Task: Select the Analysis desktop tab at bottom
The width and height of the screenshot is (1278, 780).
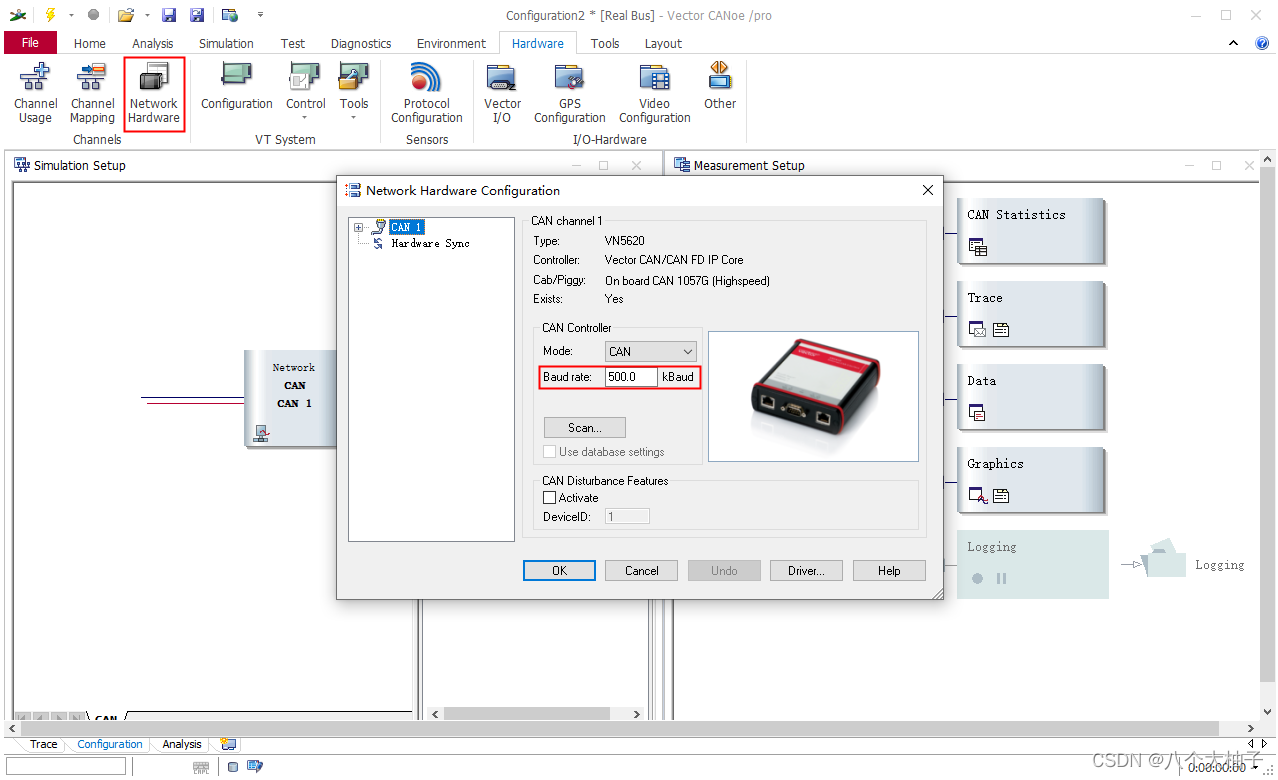Action: 182,744
